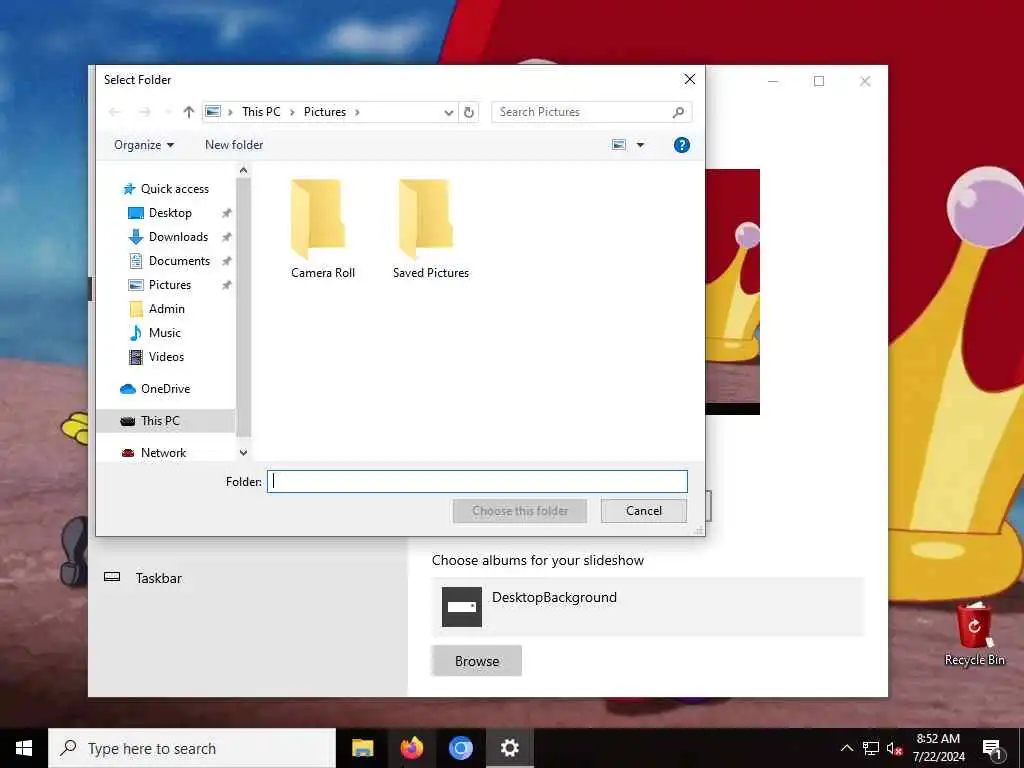The height and width of the screenshot is (768, 1024).
Task: Open recent locations dropdown arrow
Action: click(x=168, y=112)
